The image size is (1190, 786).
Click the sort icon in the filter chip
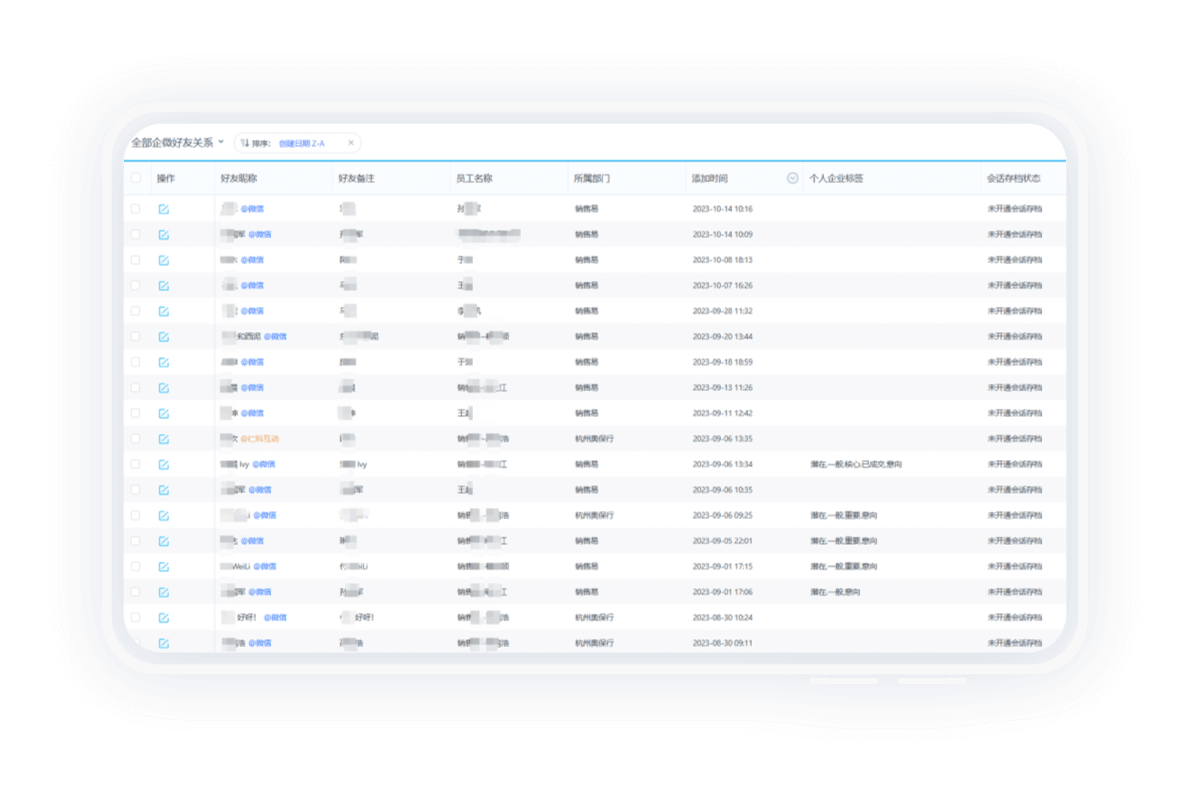click(244, 143)
